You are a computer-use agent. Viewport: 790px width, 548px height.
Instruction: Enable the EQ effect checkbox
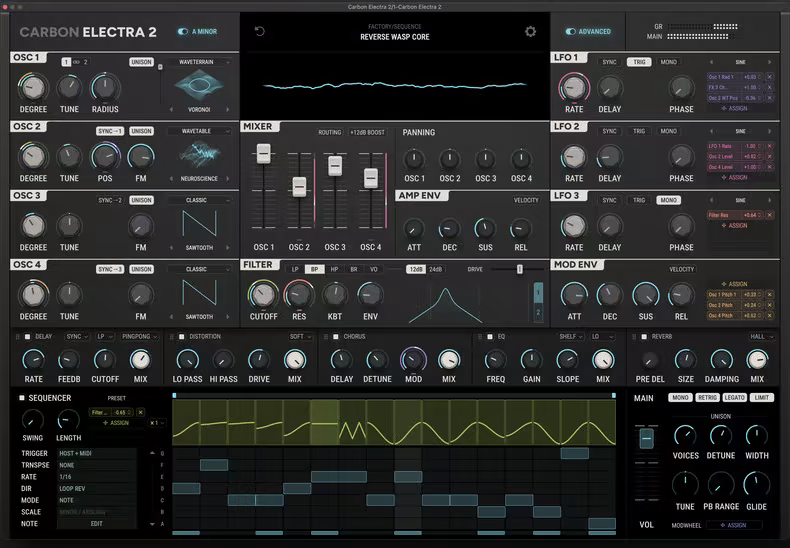490,336
